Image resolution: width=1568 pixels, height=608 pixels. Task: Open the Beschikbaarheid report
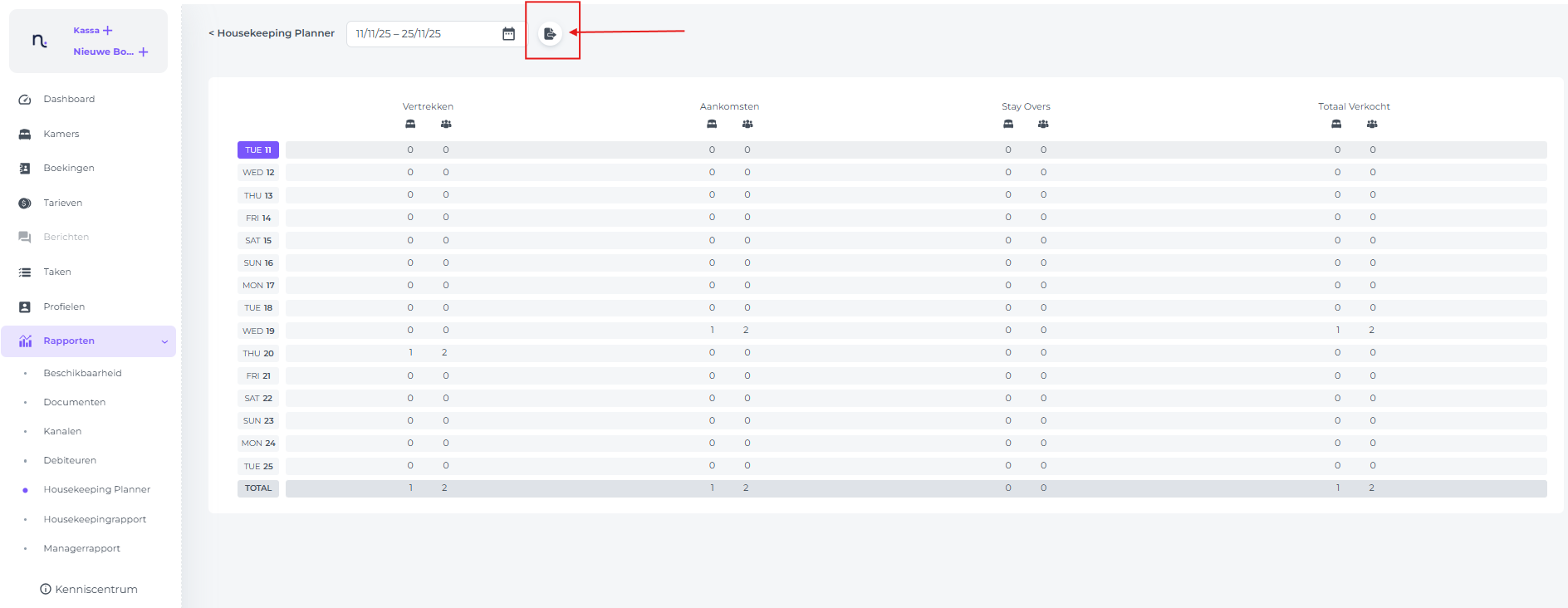coord(82,374)
